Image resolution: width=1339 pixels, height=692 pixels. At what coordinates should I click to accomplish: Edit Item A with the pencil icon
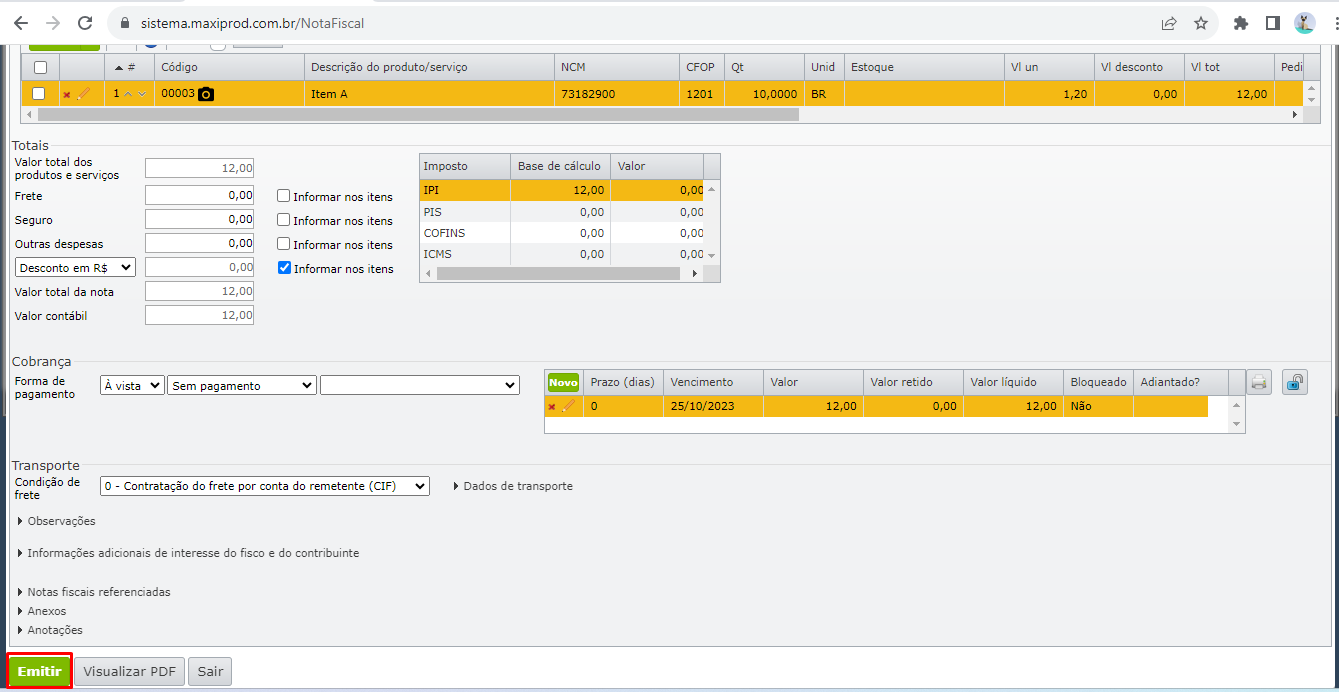[83, 93]
